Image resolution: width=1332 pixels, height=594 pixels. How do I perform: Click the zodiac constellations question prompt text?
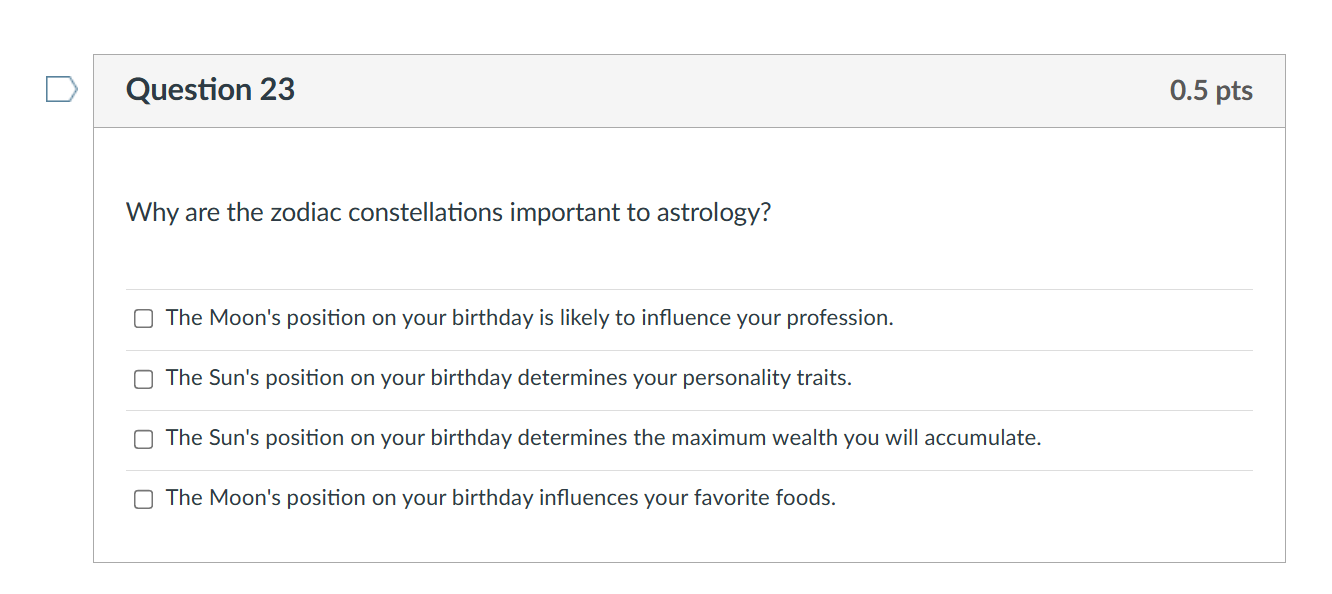(x=448, y=213)
